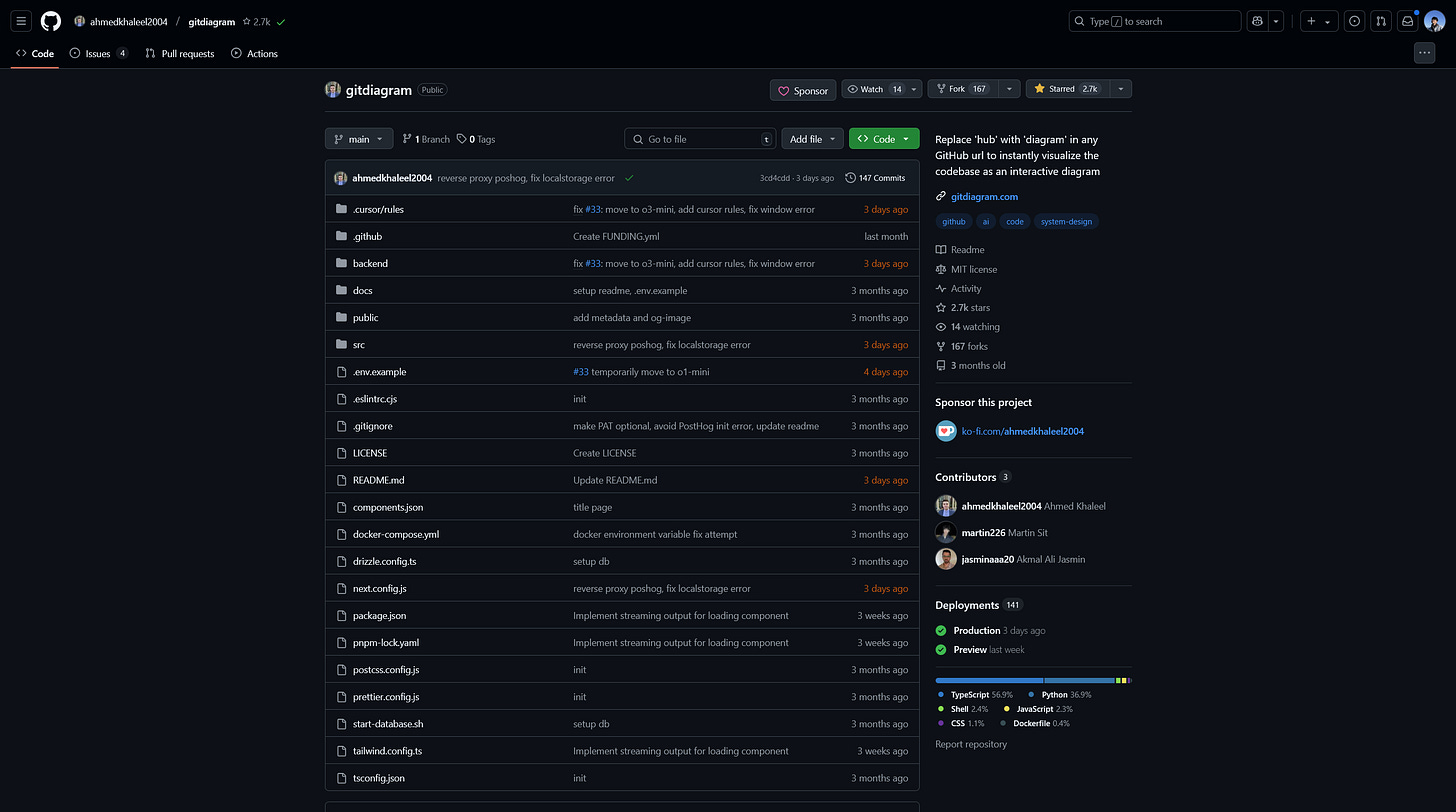Image resolution: width=1456 pixels, height=812 pixels.
Task: Open Fork options dropdown arrow
Action: coord(1009,89)
